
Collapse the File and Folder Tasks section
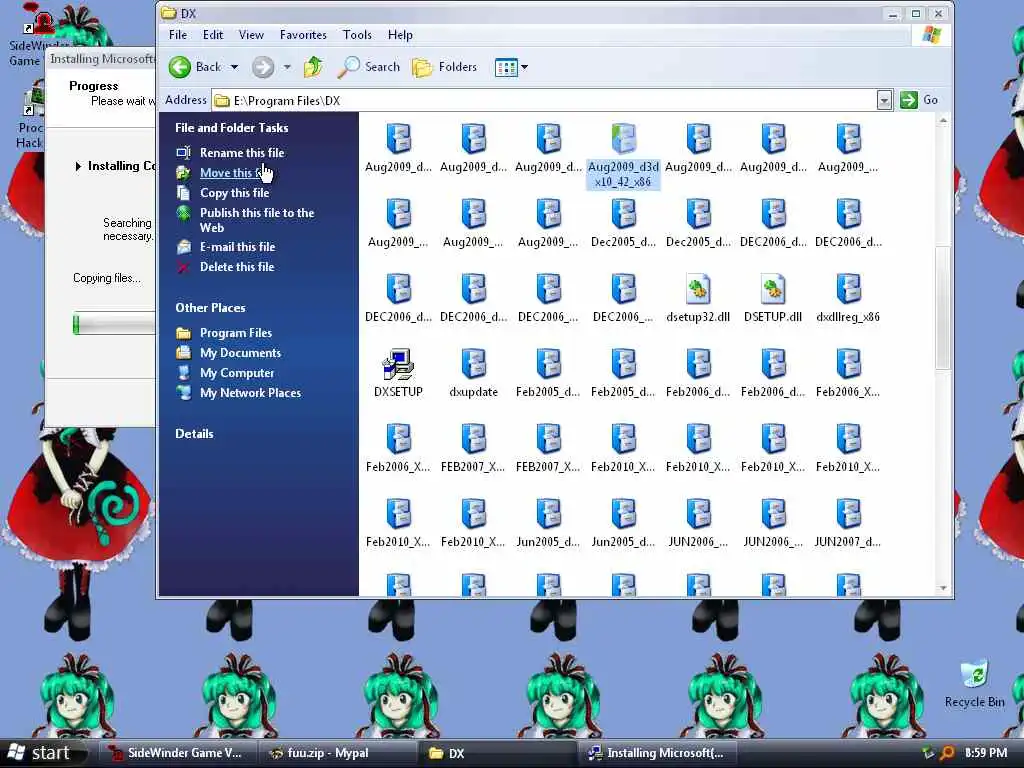click(231, 128)
